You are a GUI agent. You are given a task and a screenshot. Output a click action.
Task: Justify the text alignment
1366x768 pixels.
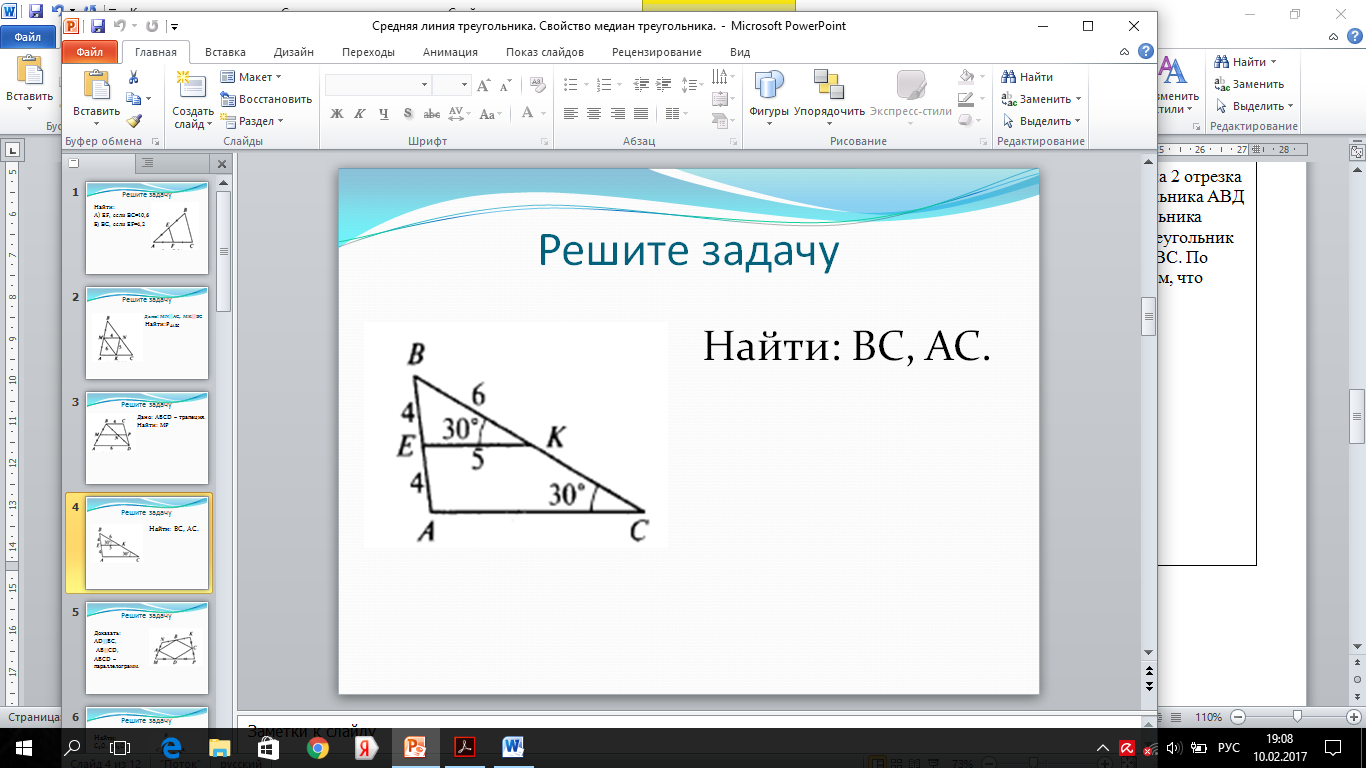tap(642, 114)
